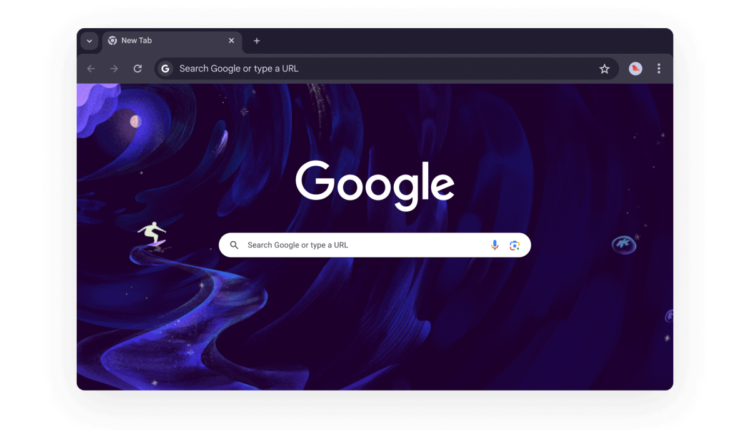Image resolution: width=750 pixels, height=430 pixels.
Task: Focus the address bar URL field
Action: click(x=380, y=69)
